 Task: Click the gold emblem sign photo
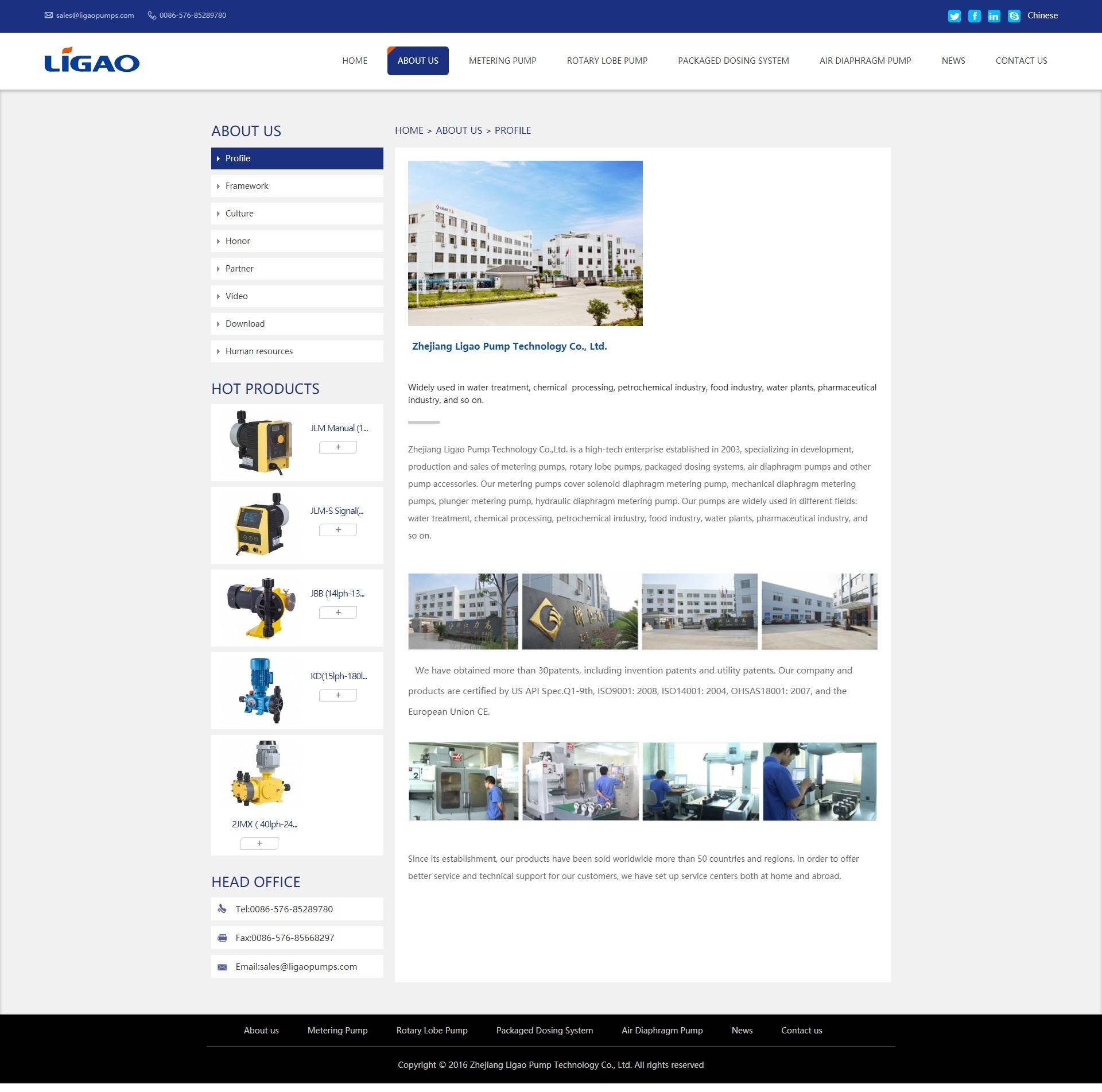[x=580, y=611]
